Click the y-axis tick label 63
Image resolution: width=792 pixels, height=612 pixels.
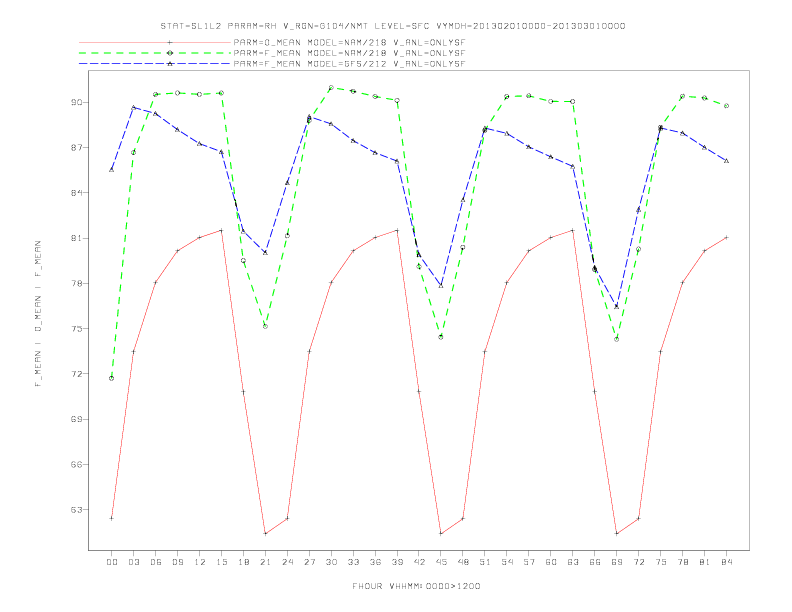tap(77, 510)
